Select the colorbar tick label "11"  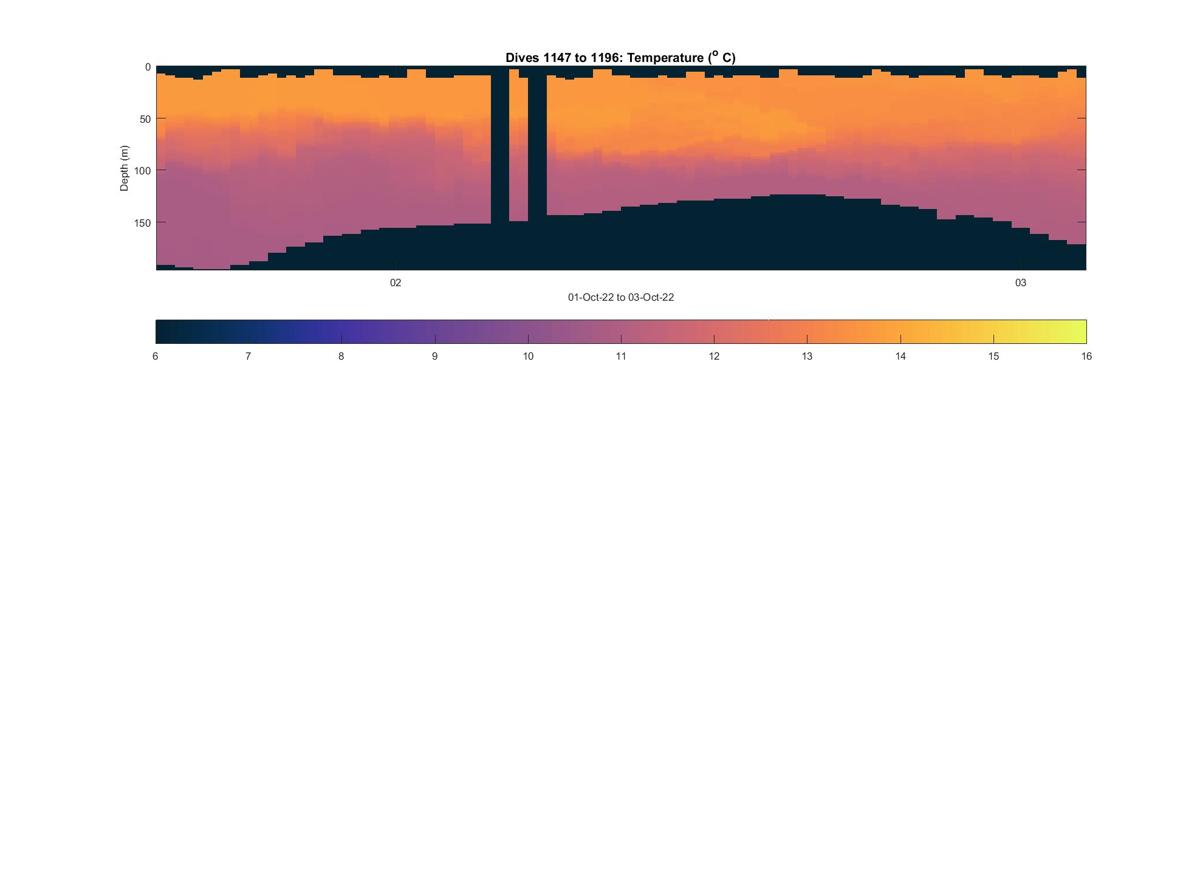coord(621,356)
